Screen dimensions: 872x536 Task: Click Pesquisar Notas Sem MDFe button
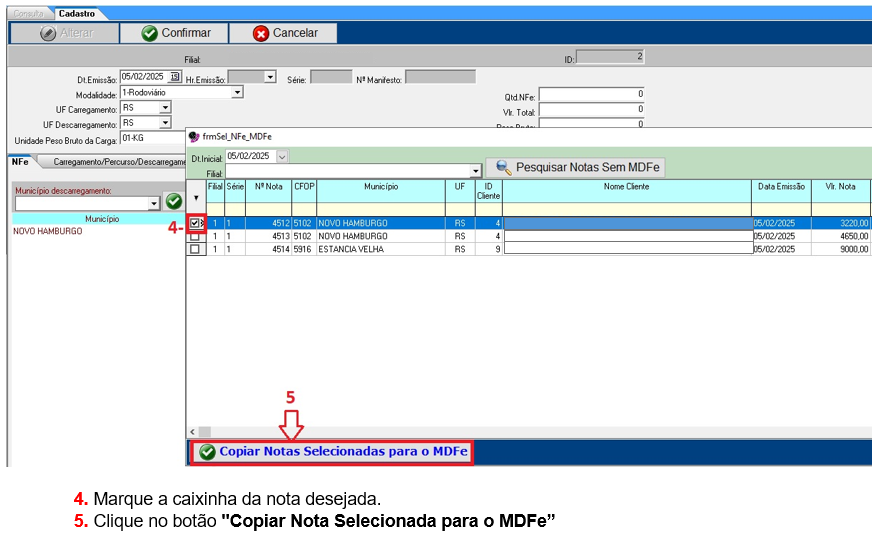click(x=575, y=167)
